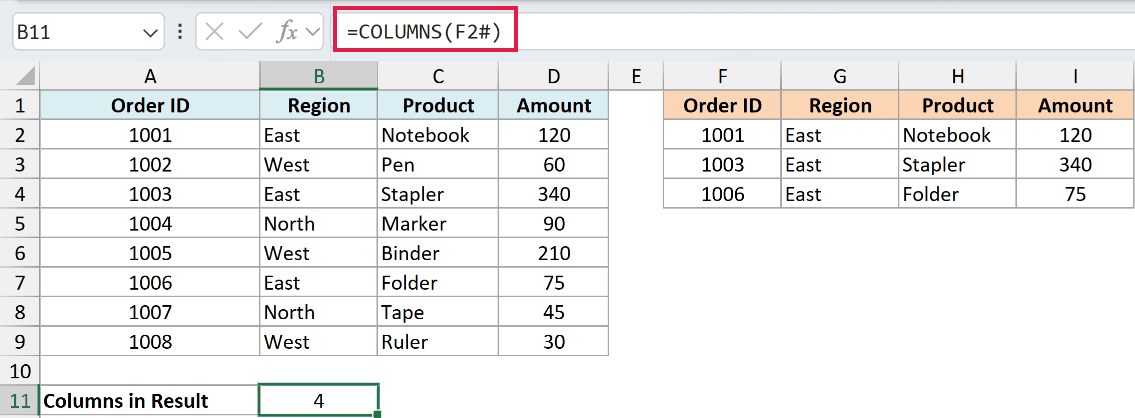This screenshot has width=1135, height=418.
Task: Select cell A6 containing 1005
Action: (150, 254)
